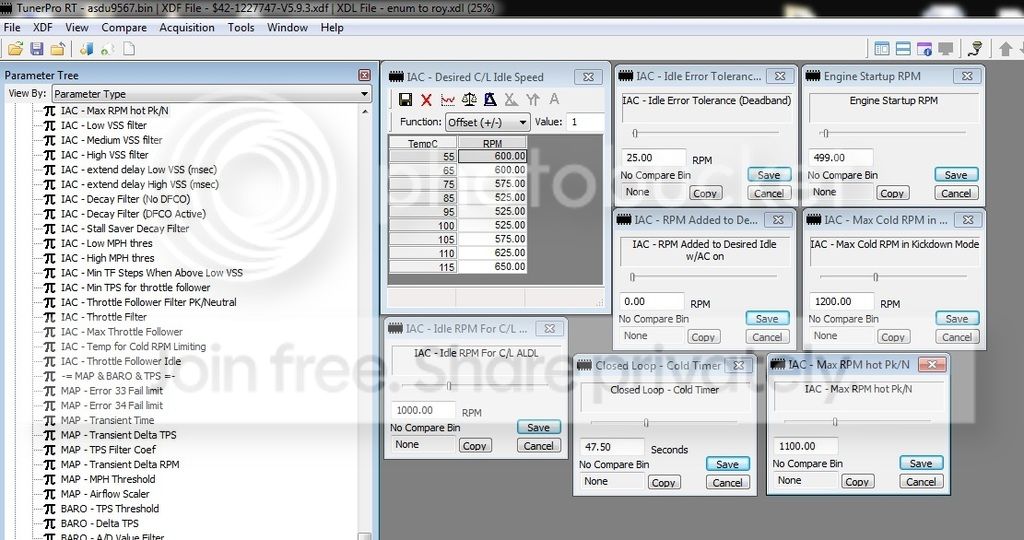Select the 625.00 RPM cell at TempC 110

[492, 253]
